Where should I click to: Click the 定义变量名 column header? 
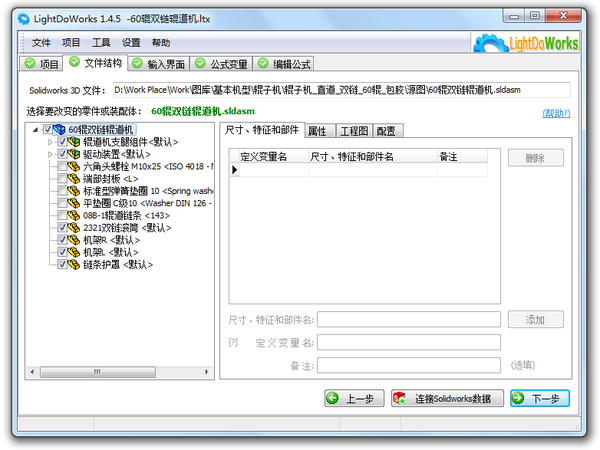273,157
